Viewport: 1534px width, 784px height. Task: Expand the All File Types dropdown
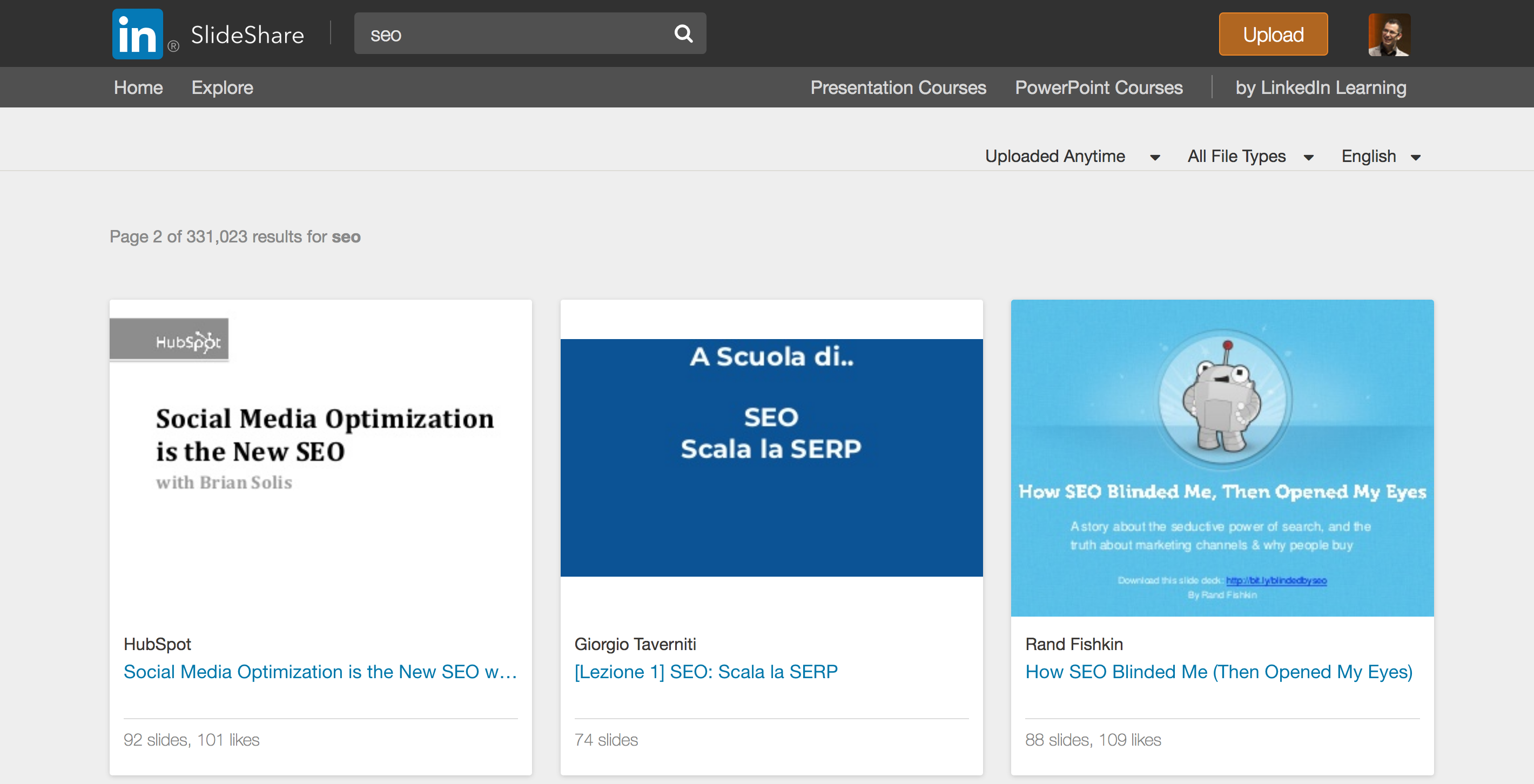[x=1250, y=156]
